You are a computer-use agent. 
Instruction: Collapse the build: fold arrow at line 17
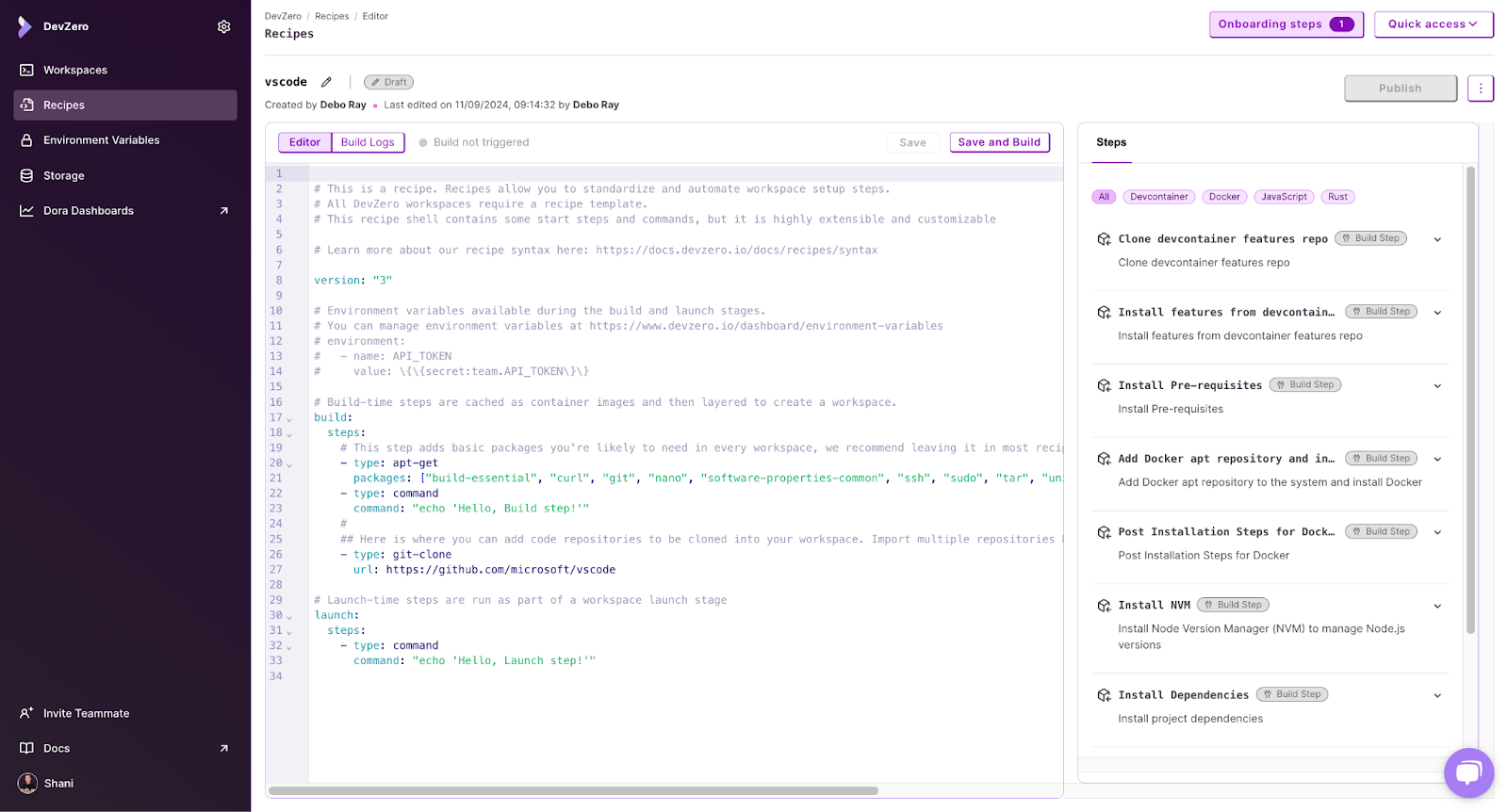(x=289, y=418)
